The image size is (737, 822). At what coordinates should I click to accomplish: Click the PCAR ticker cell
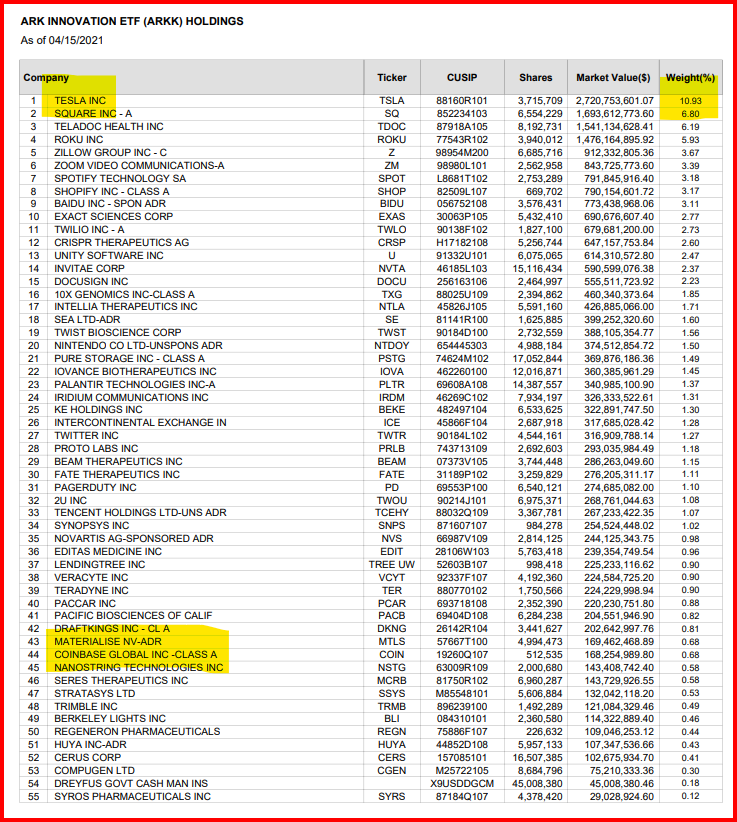tap(392, 603)
